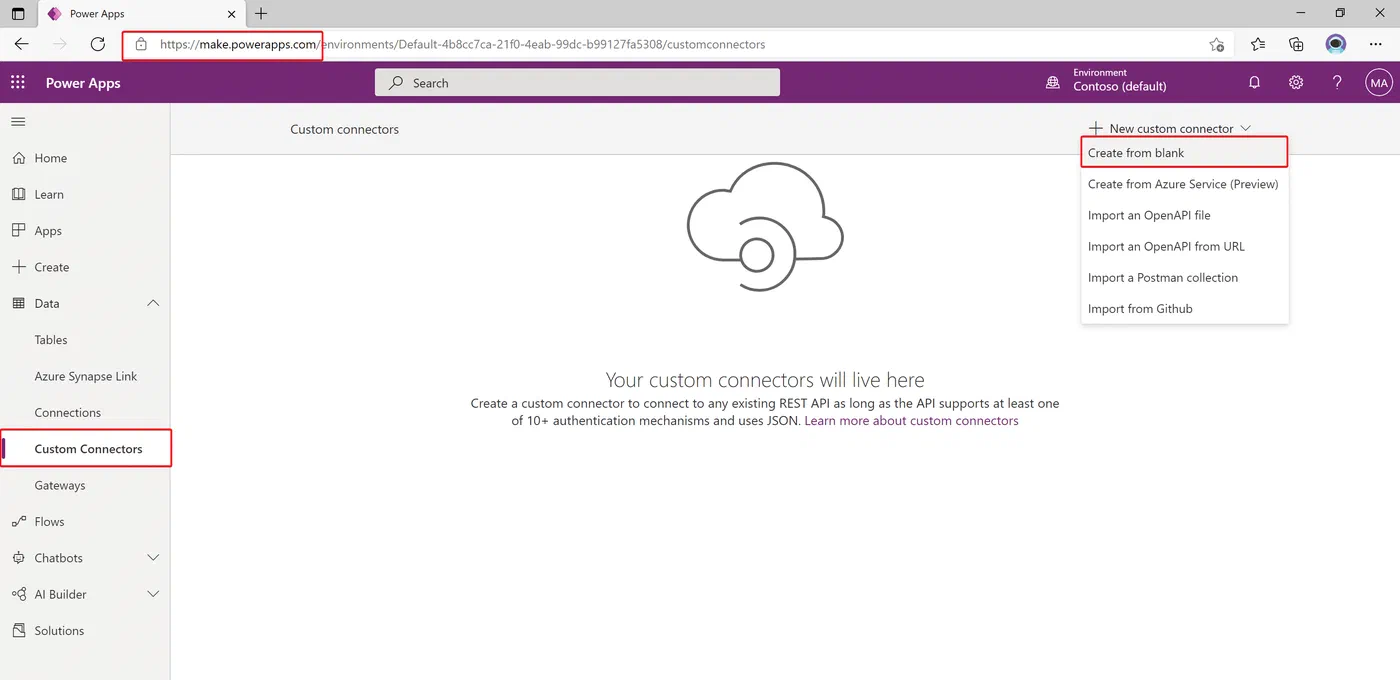This screenshot has height=680, width=1400.
Task: Open the browser three-dot settings menu
Action: (x=1374, y=44)
